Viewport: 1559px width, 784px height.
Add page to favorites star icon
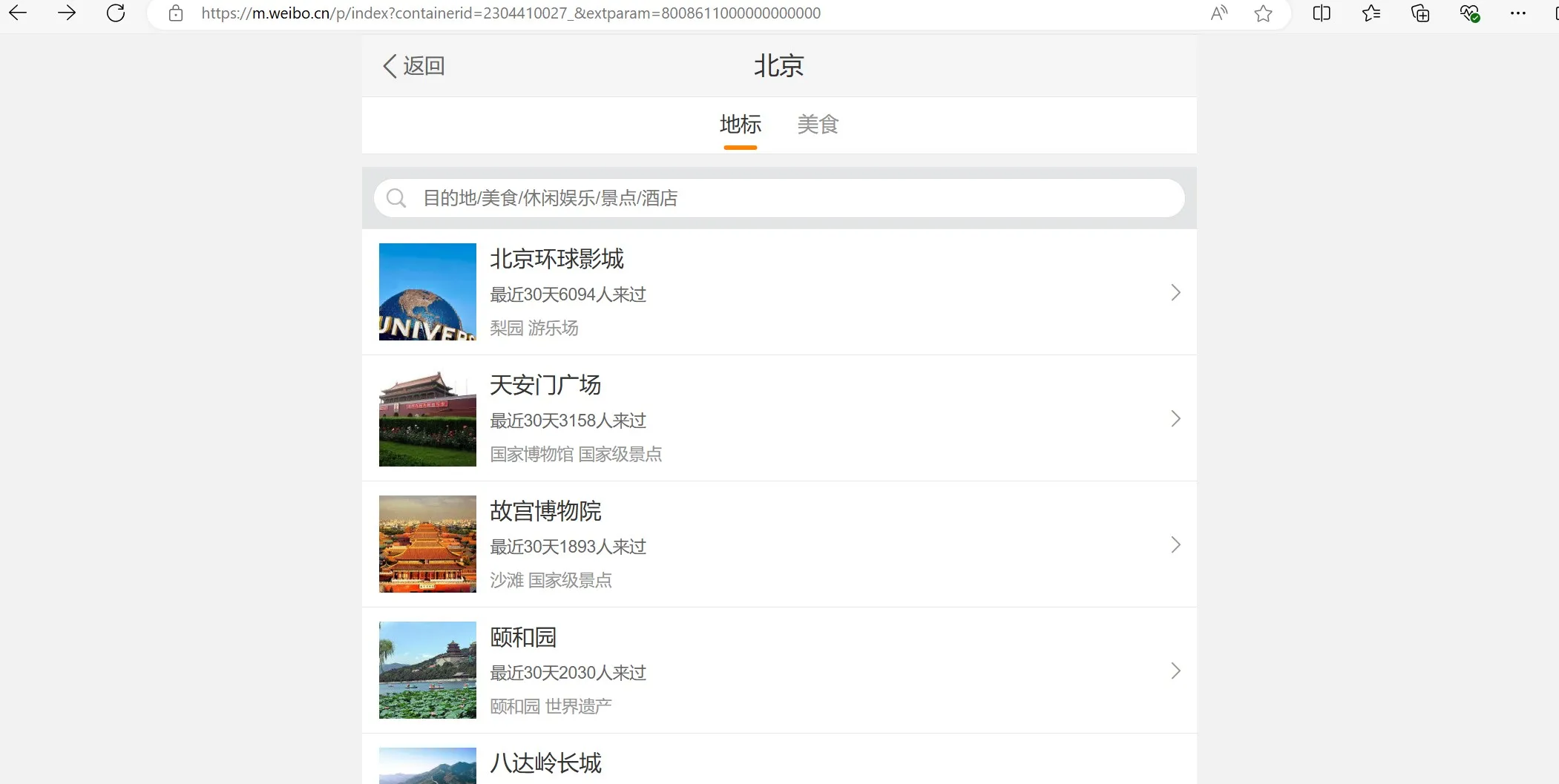1263,13
